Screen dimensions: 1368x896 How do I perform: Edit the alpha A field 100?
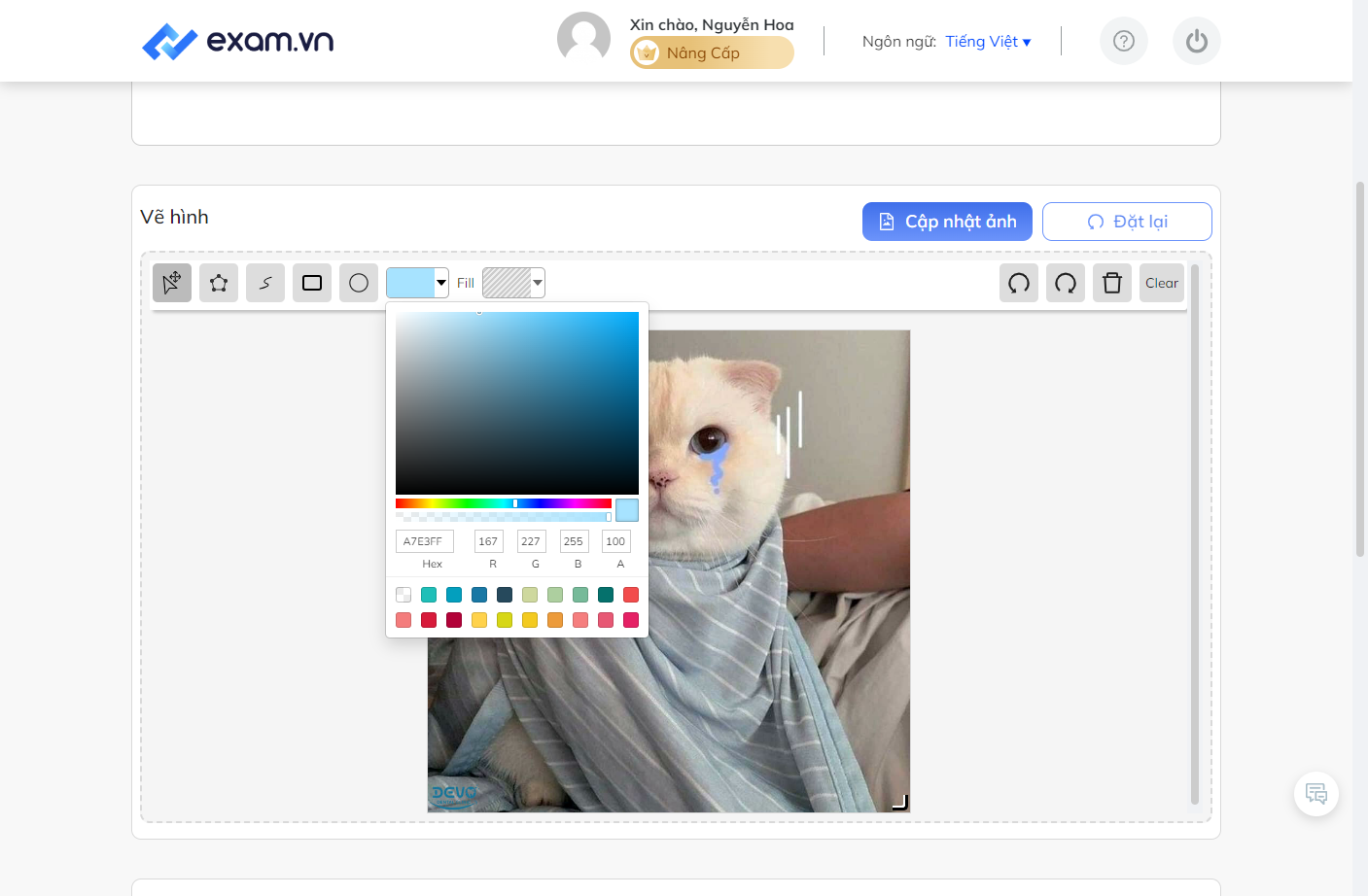tap(616, 541)
